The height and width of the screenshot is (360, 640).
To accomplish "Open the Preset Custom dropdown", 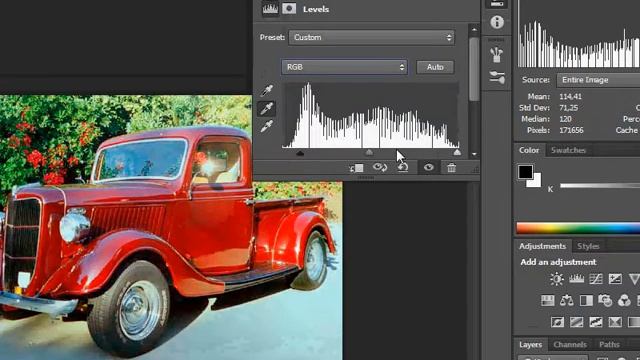I will coord(372,38).
